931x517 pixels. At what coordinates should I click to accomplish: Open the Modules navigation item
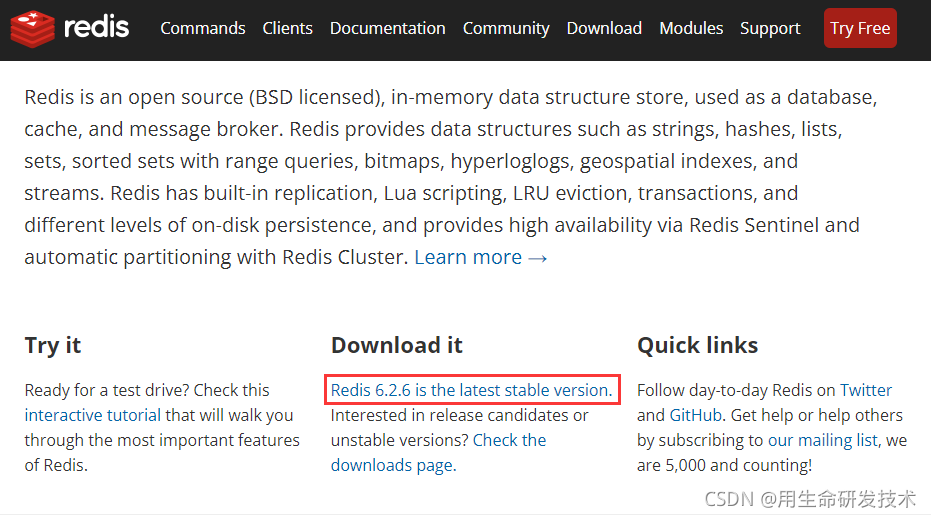pos(691,28)
